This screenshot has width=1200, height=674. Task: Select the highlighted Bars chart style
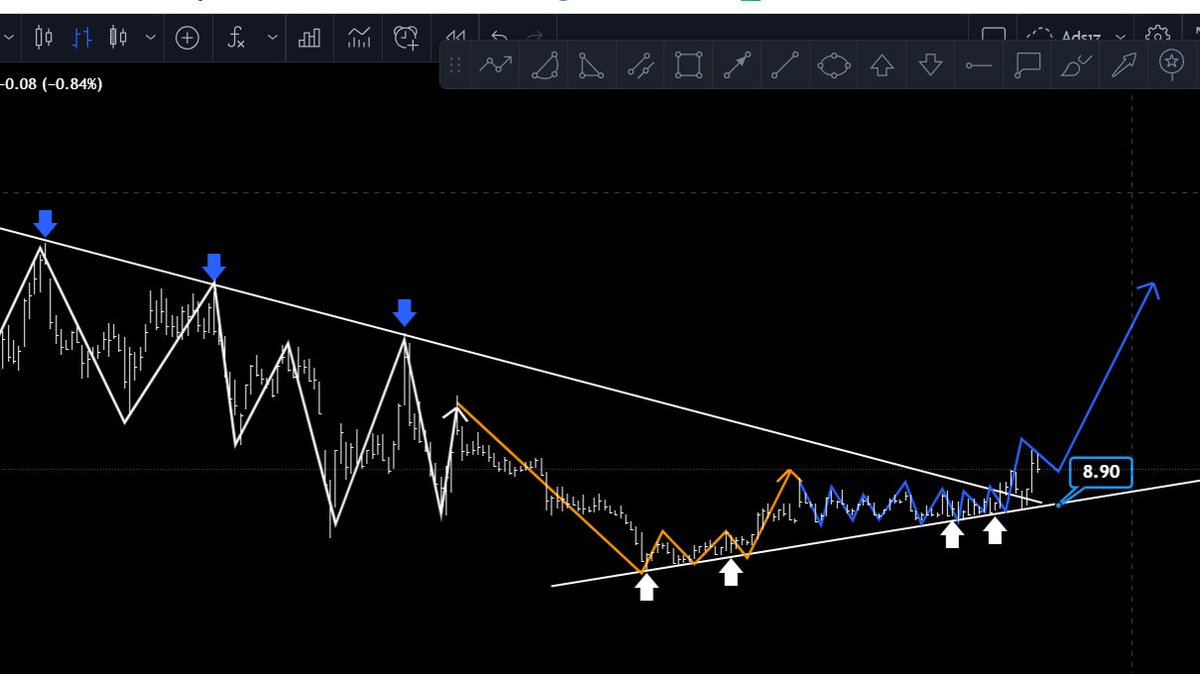(82, 38)
